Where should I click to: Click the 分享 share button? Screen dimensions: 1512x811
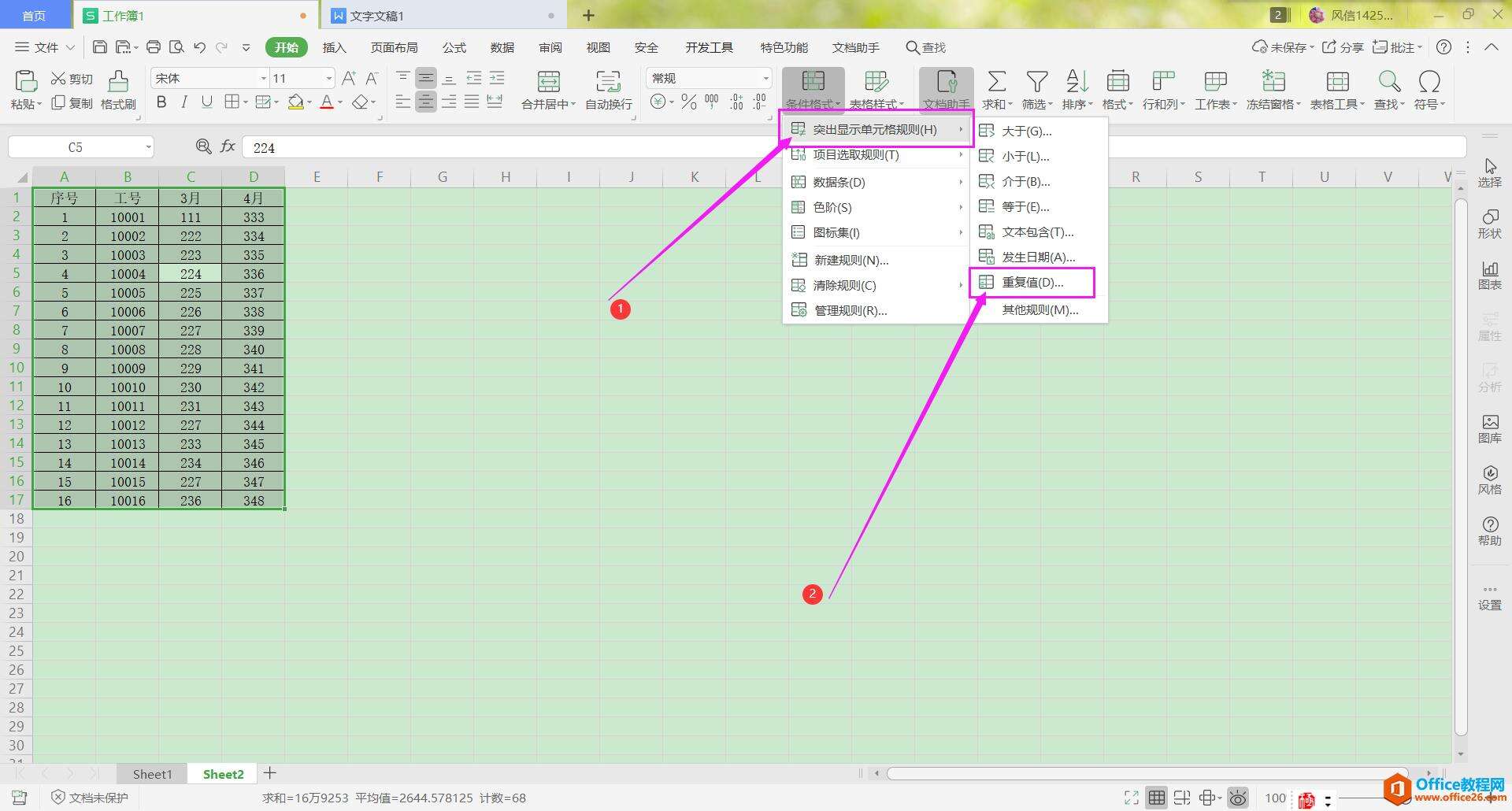point(1343,47)
